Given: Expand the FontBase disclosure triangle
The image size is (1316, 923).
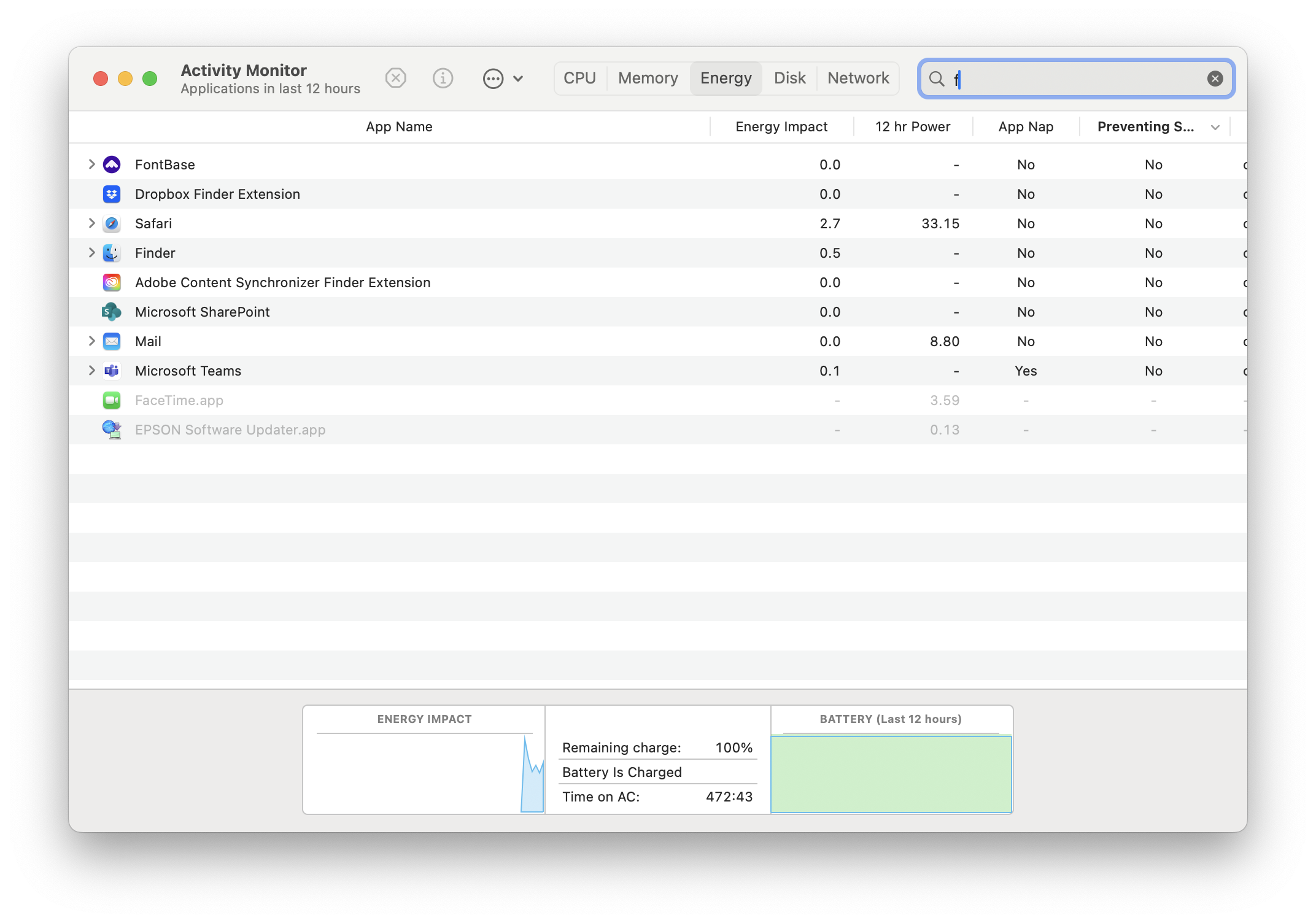Looking at the screenshot, I should pyautogui.click(x=91, y=164).
